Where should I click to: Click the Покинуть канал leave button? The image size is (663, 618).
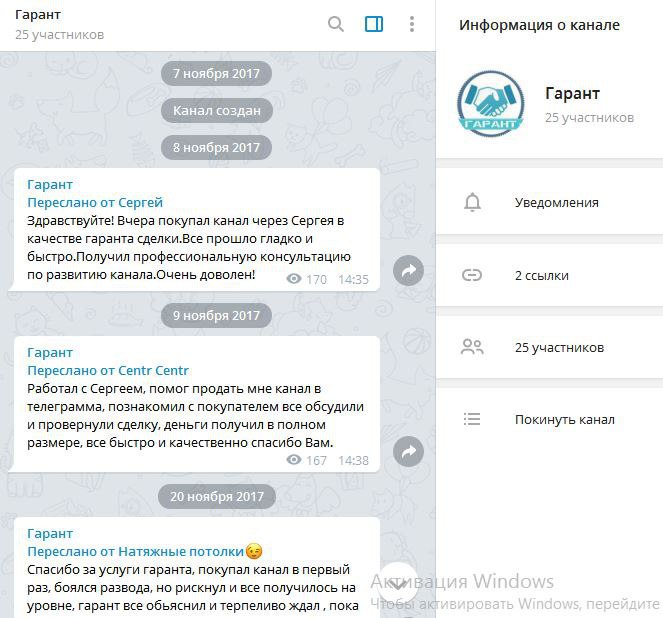[x=564, y=420]
